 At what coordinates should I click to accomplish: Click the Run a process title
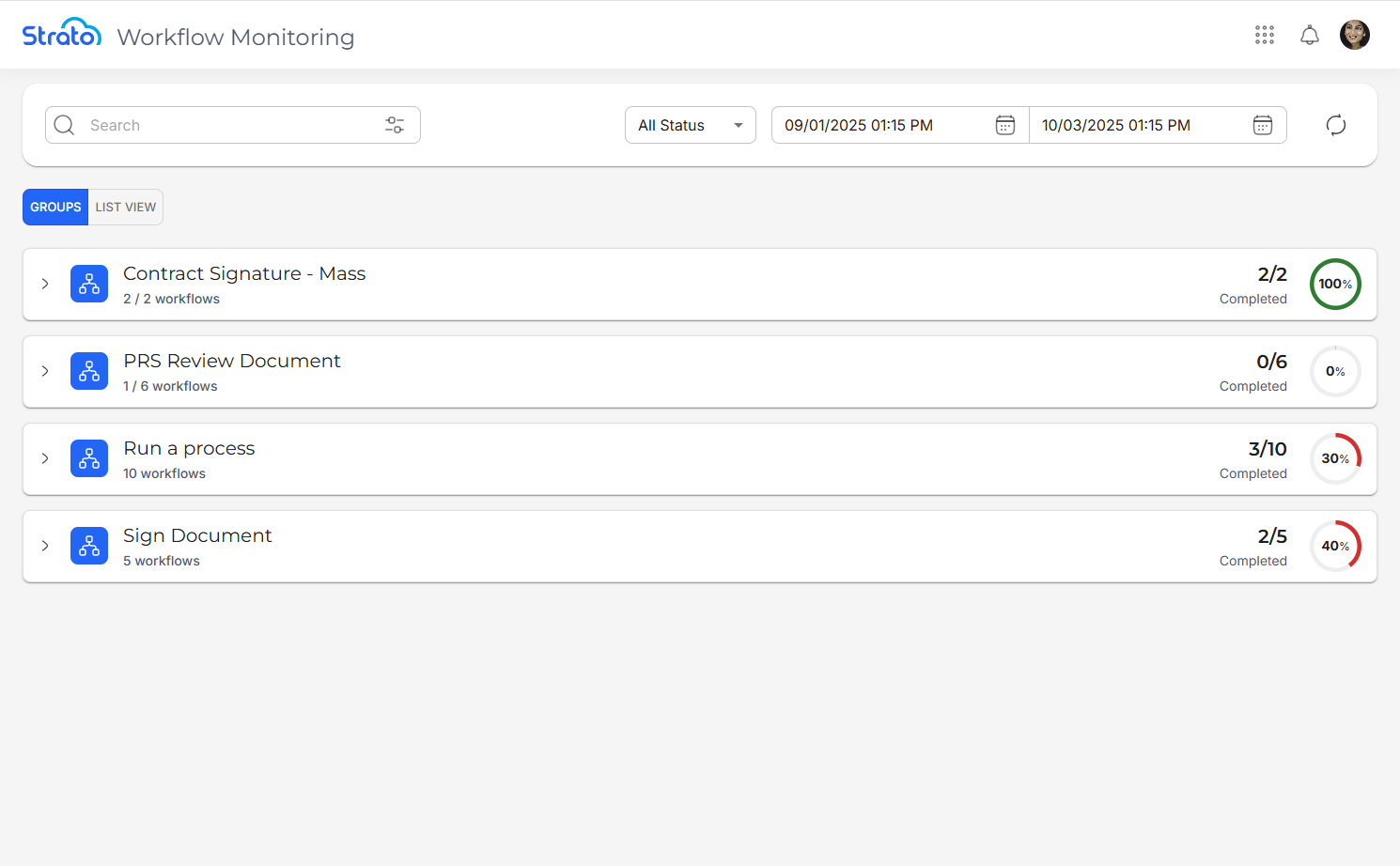tap(189, 448)
